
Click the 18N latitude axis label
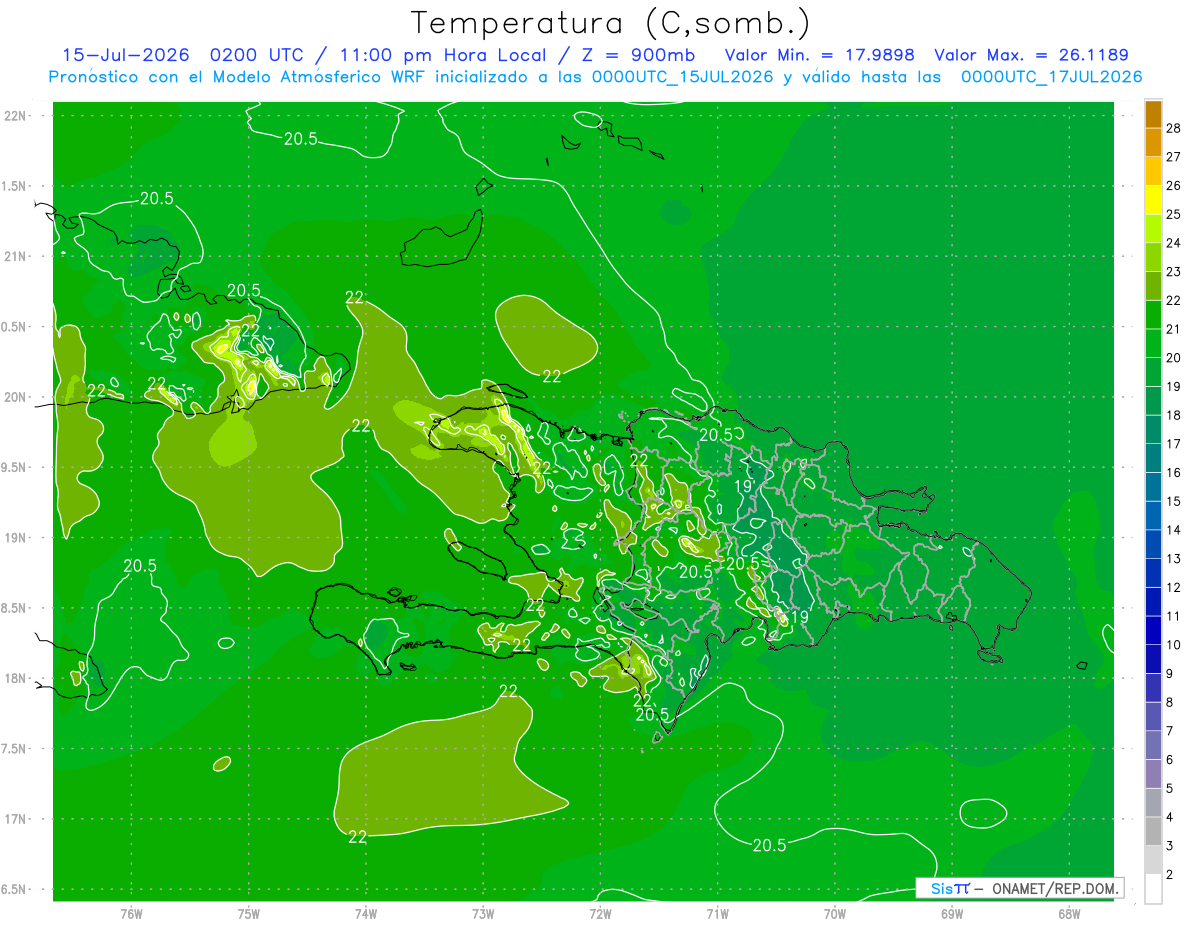click(15, 678)
